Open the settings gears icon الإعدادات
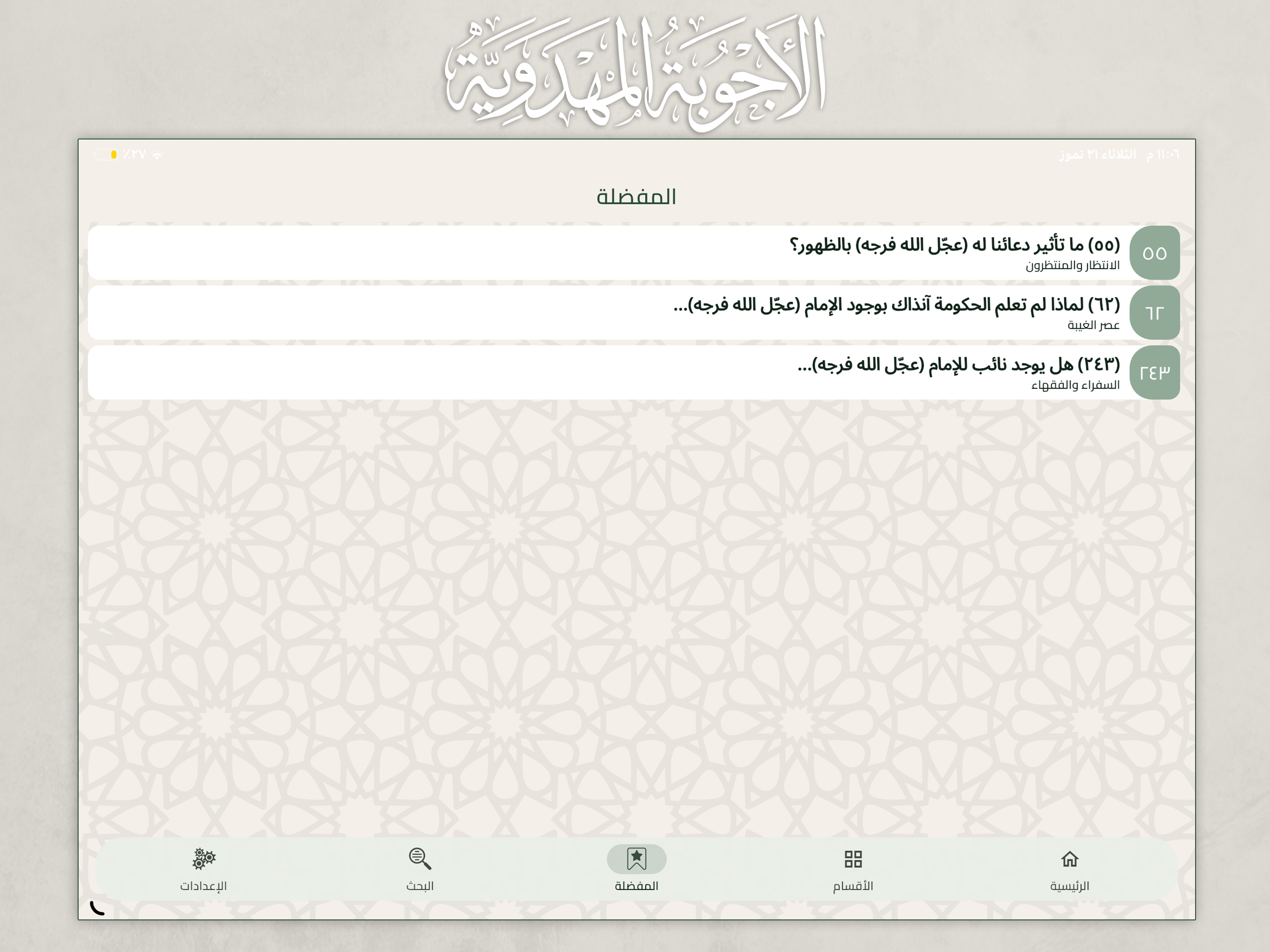The image size is (1270, 952). click(x=203, y=859)
